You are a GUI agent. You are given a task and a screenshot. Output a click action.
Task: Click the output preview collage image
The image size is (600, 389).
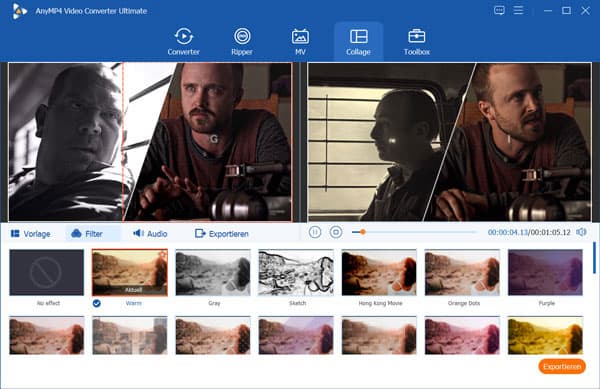click(x=450, y=142)
